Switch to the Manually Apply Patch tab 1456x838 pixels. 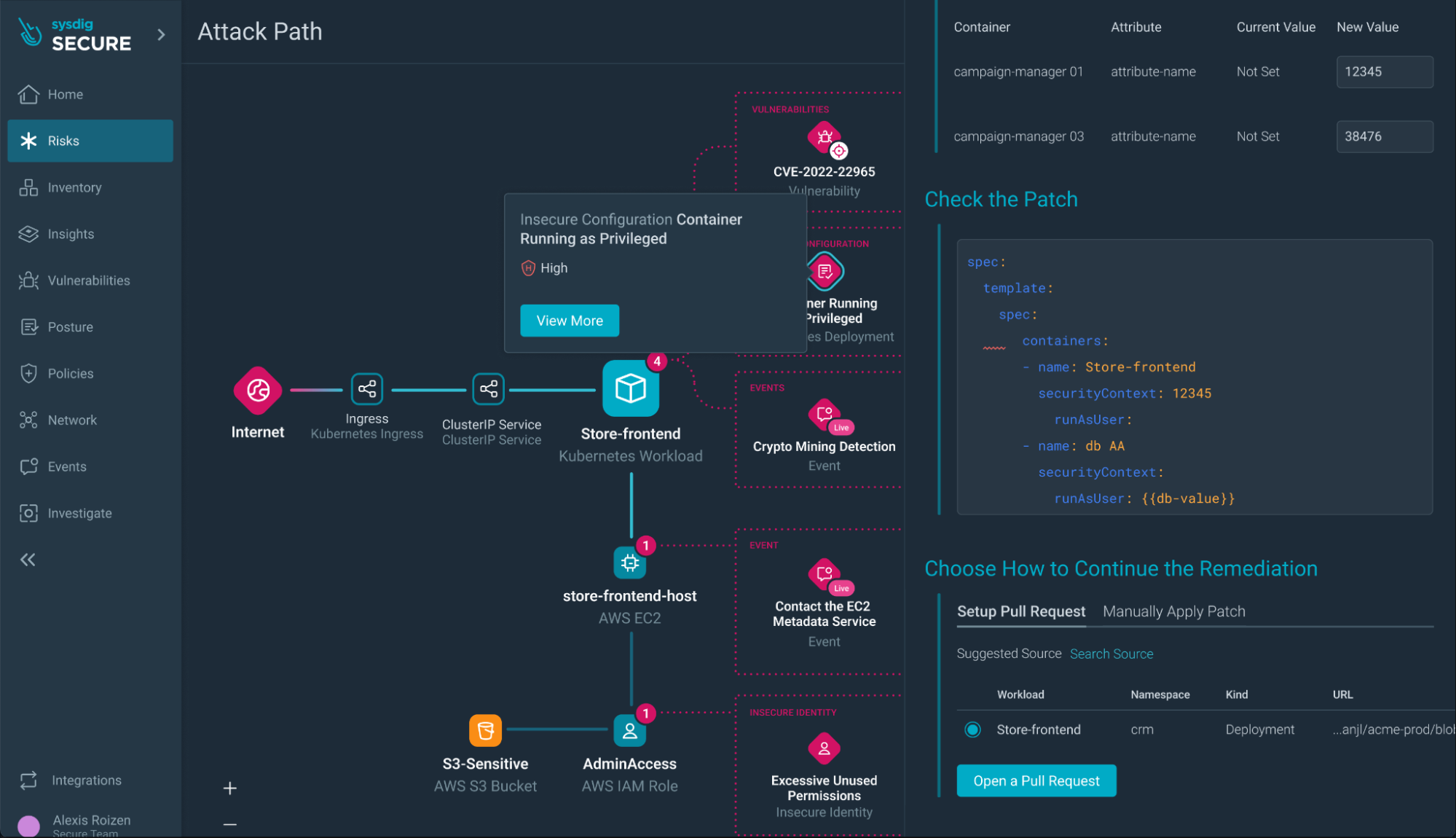coord(1173,611)
